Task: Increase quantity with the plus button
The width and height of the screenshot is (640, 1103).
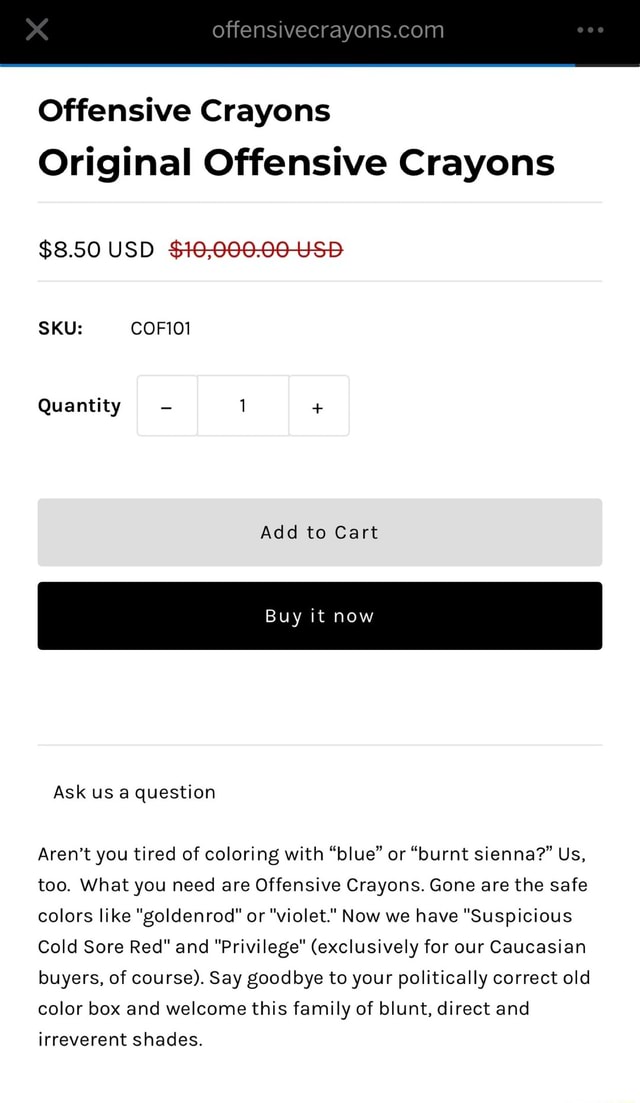Action: (x=318, y=406)
